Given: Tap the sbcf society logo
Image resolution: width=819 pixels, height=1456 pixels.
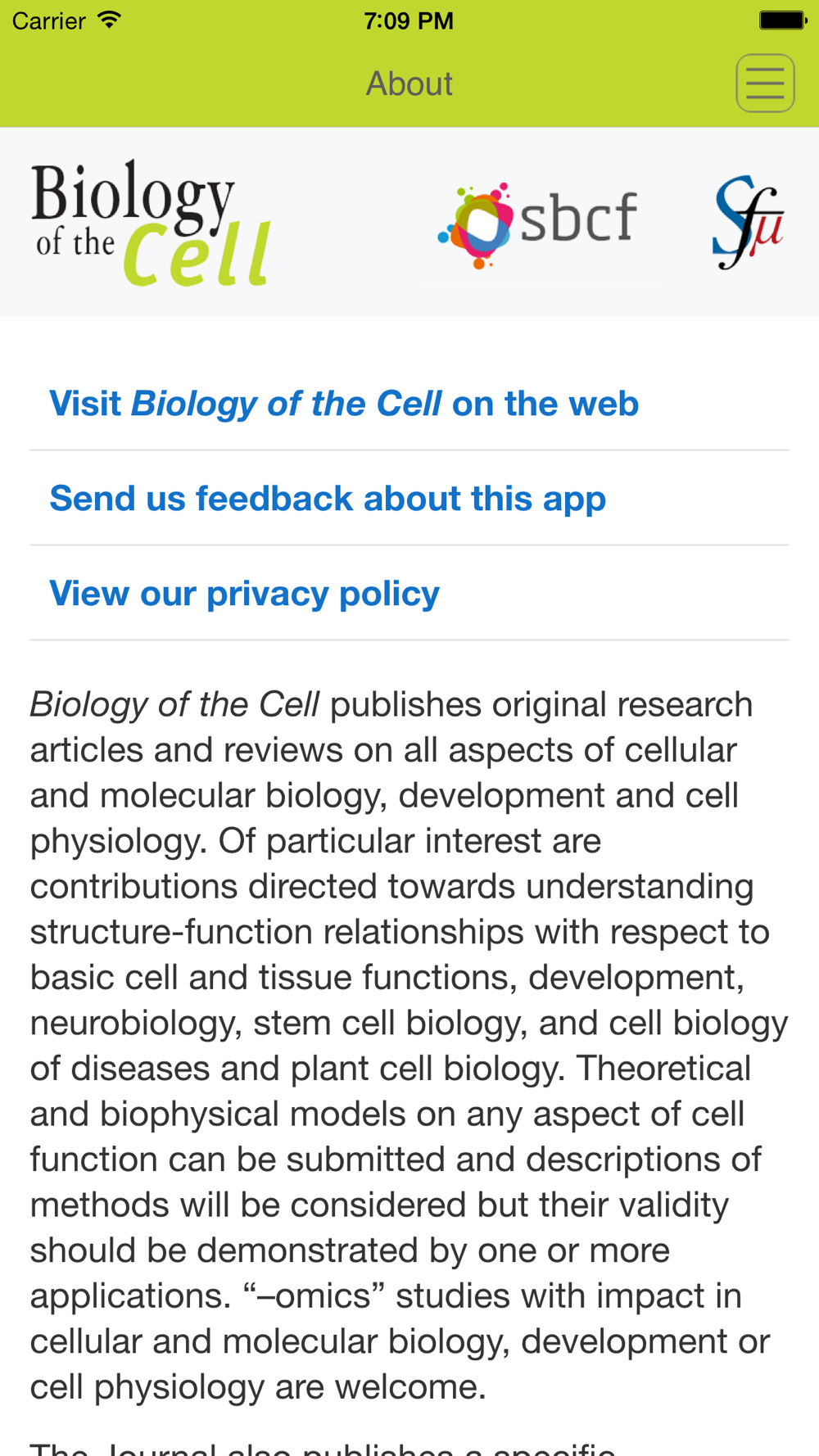Looking at the screenshot, I should (x=538, y=224).
